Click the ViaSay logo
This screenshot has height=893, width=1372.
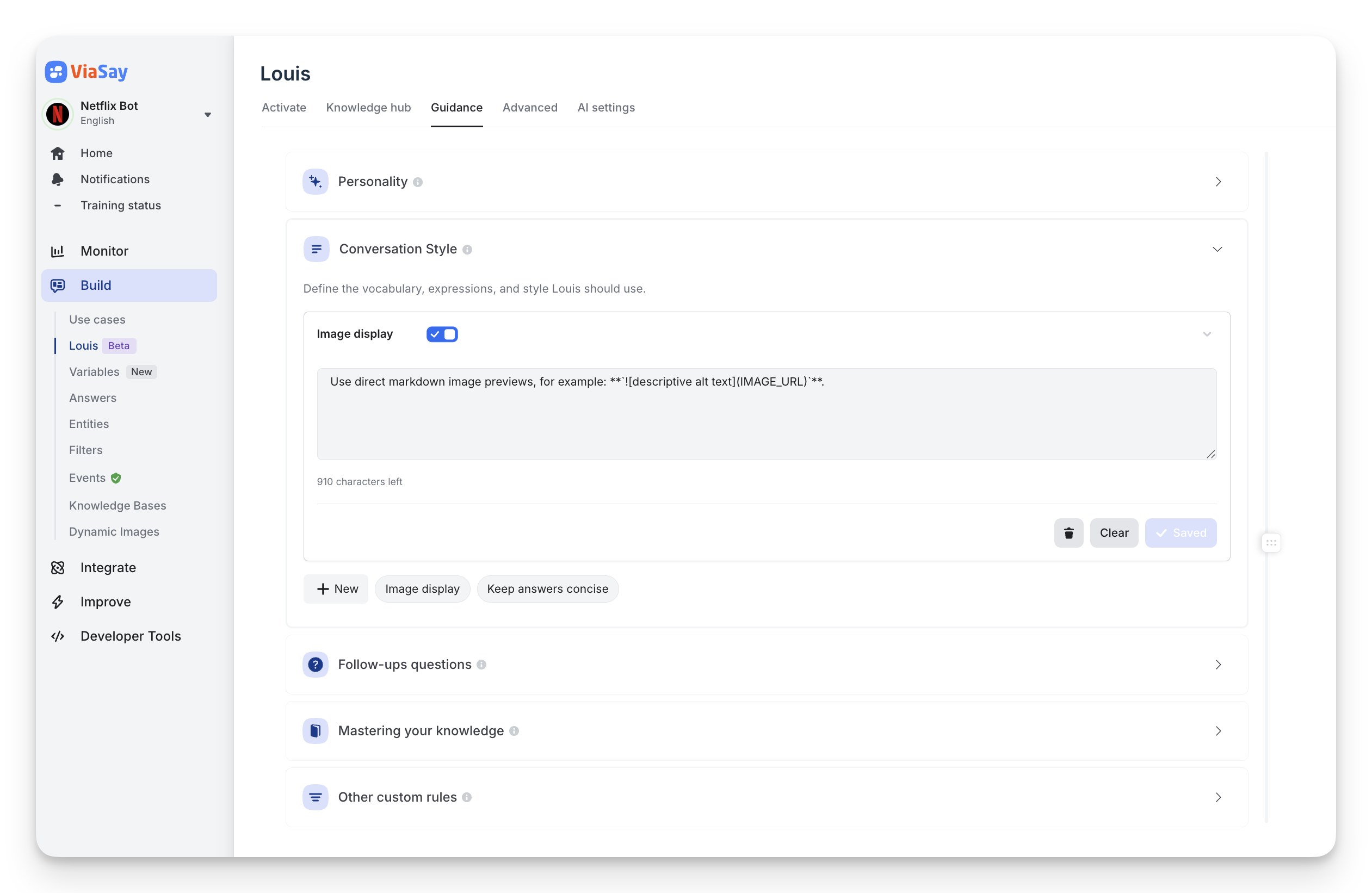(86, 71)
